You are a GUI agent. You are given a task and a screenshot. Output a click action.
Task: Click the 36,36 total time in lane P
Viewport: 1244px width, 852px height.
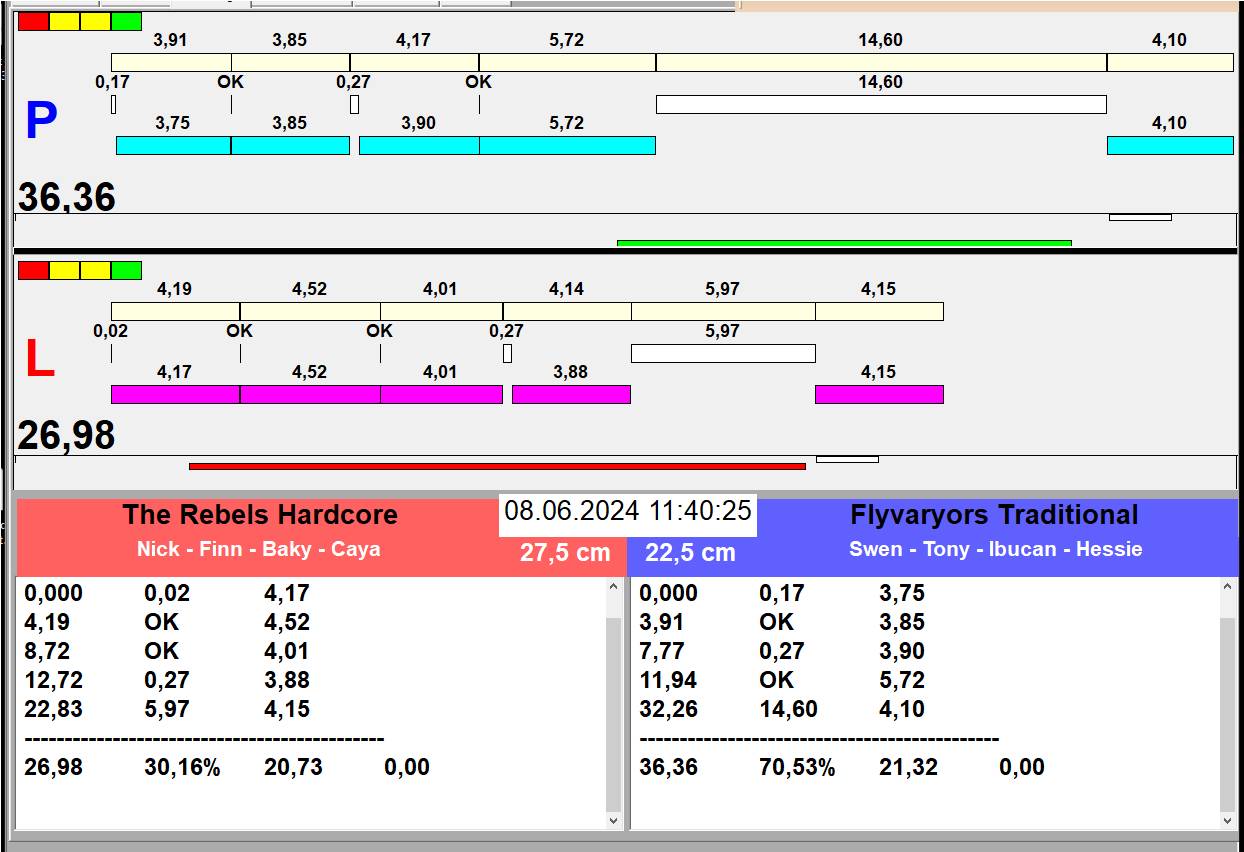67,197
